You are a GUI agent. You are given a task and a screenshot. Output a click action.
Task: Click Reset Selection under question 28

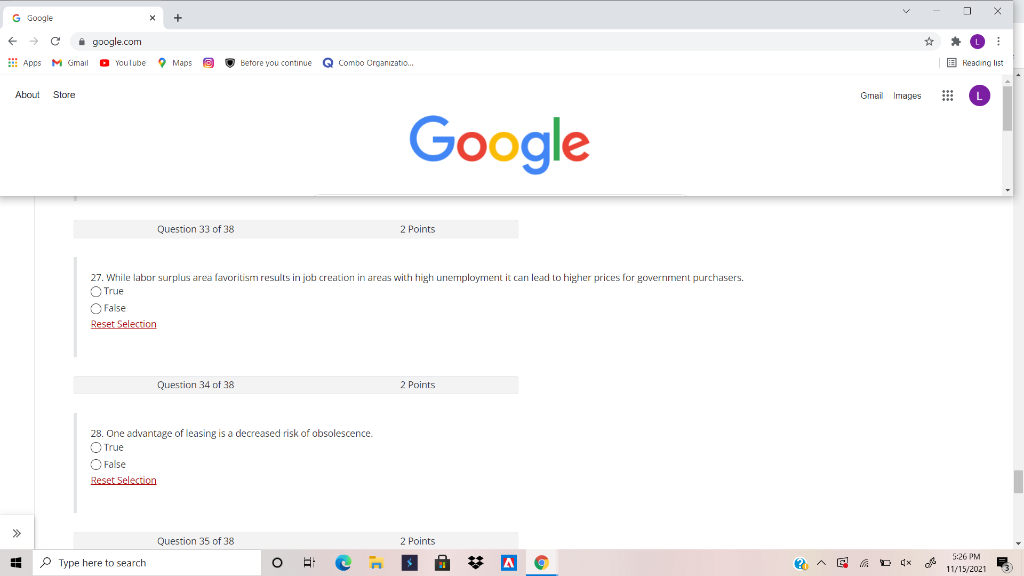(x=123, y=480)
